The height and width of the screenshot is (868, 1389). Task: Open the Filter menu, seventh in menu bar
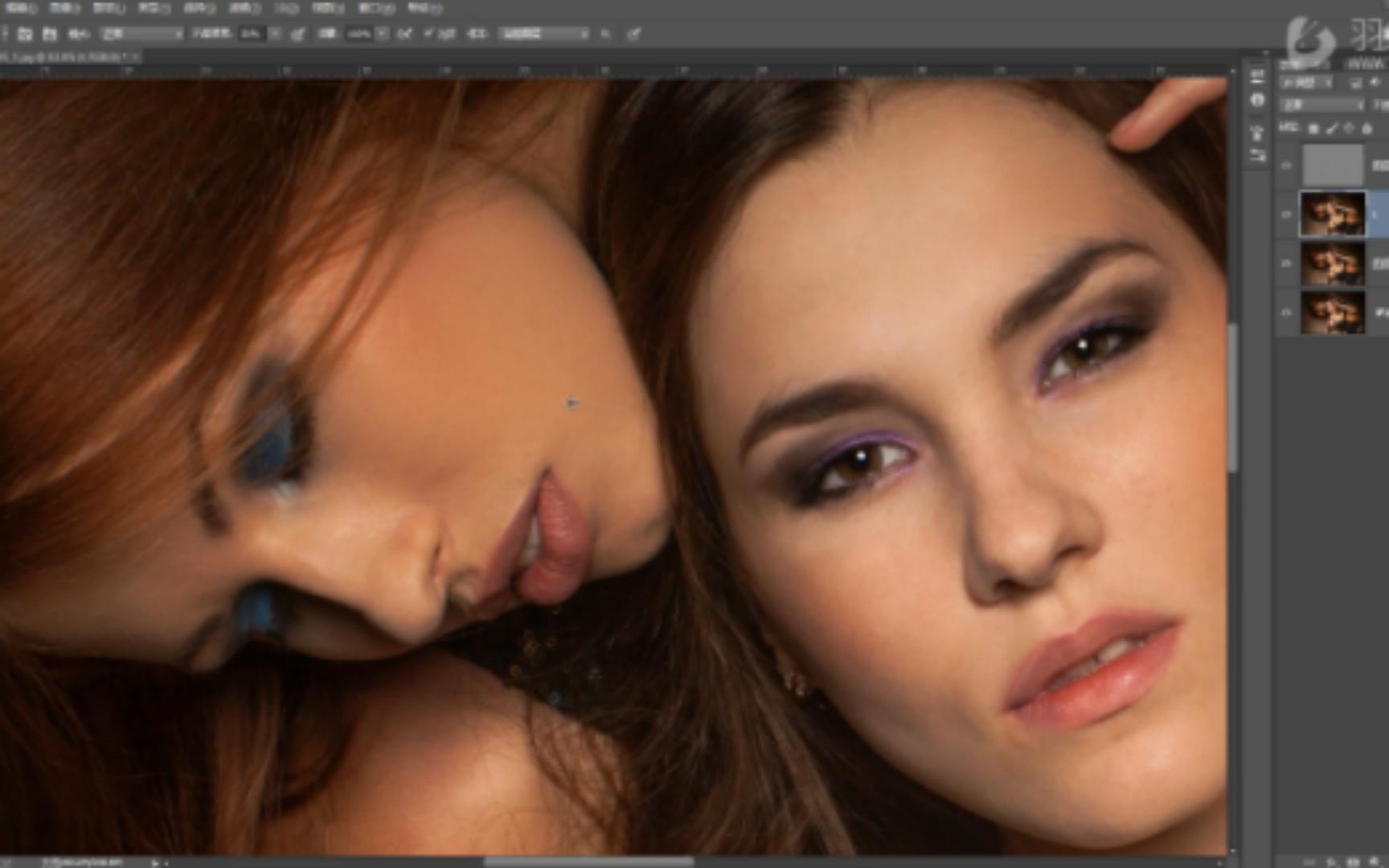pos(287,8)
